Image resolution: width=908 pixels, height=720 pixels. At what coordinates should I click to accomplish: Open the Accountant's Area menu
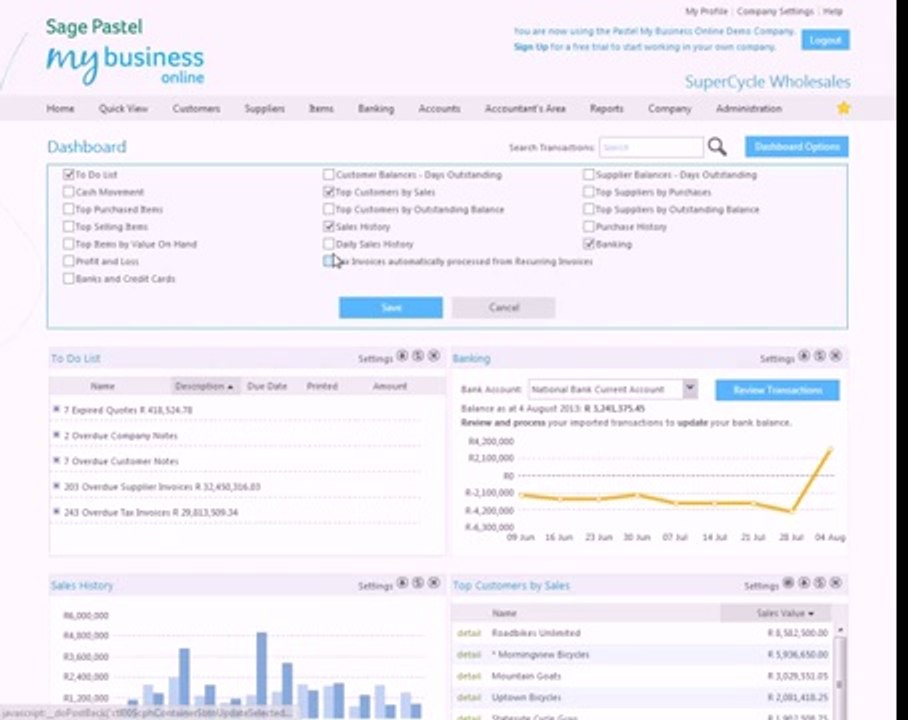point(525,108)
